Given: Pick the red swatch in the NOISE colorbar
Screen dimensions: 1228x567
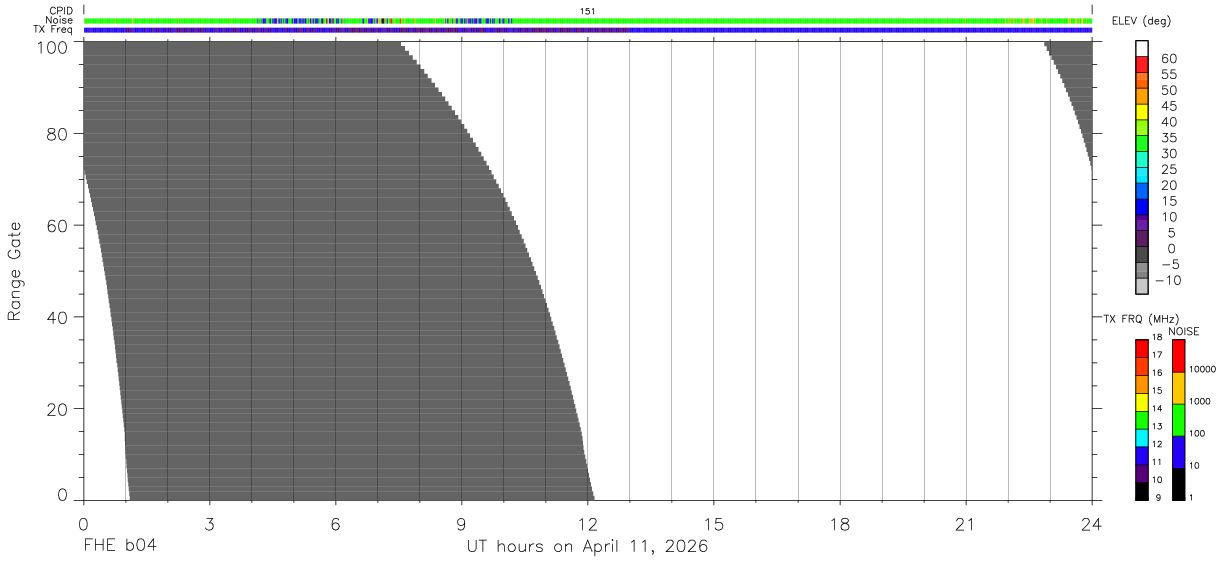Looking at the screenshot, I should point(1178,356).
